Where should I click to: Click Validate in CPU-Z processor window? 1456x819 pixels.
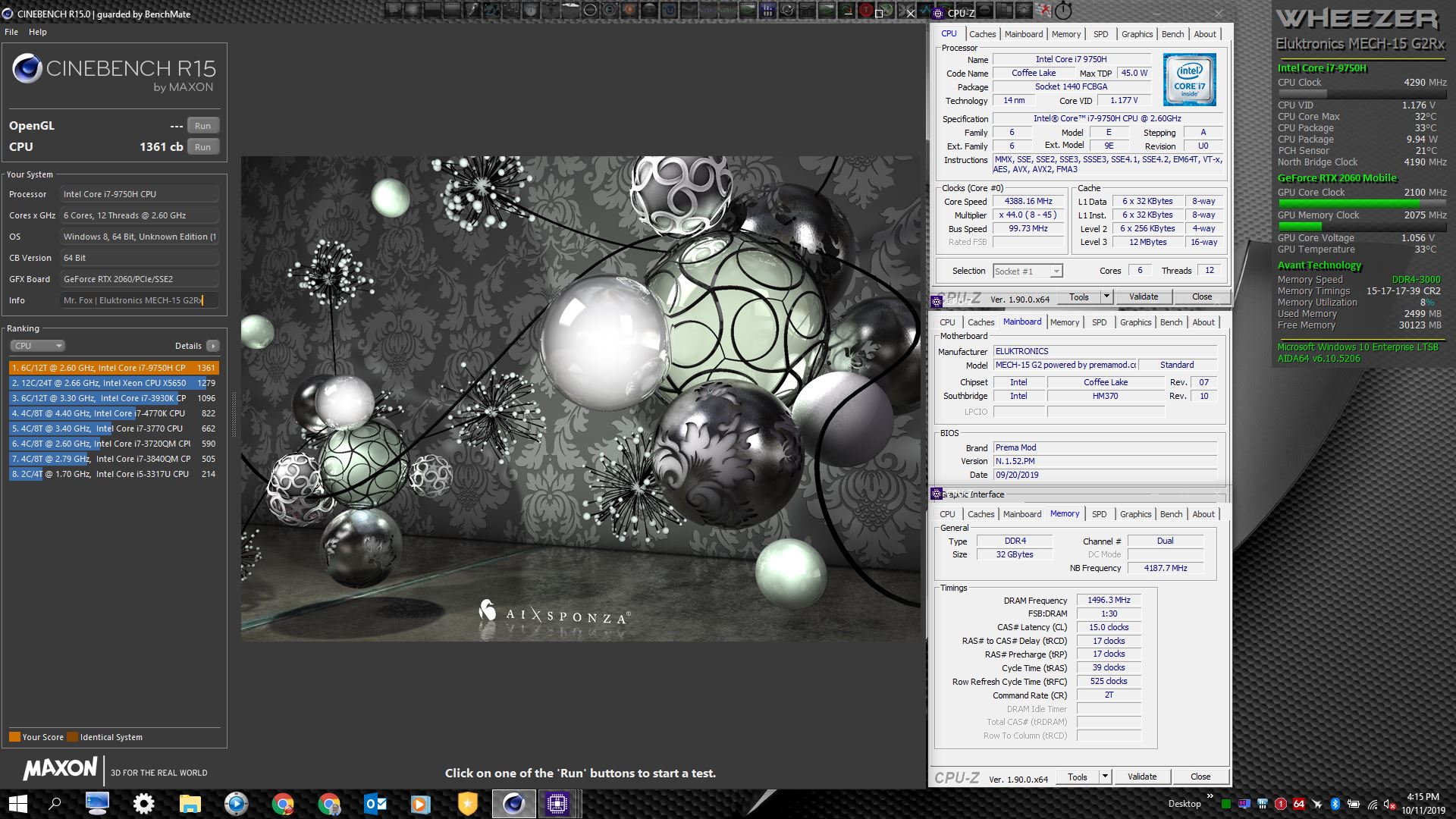pyautogui.click(x=1143, y=297)
